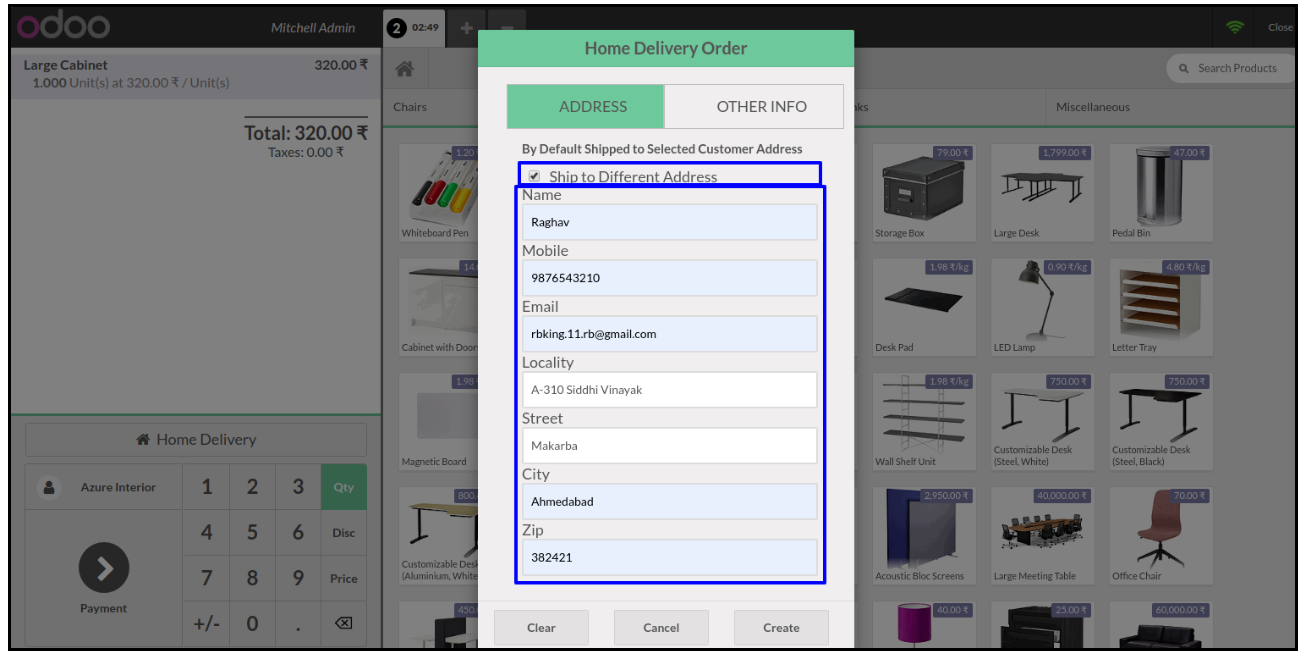Click the home breadcrumb icon
This screenshot has width=1301, height=657.
pos(405,69)
